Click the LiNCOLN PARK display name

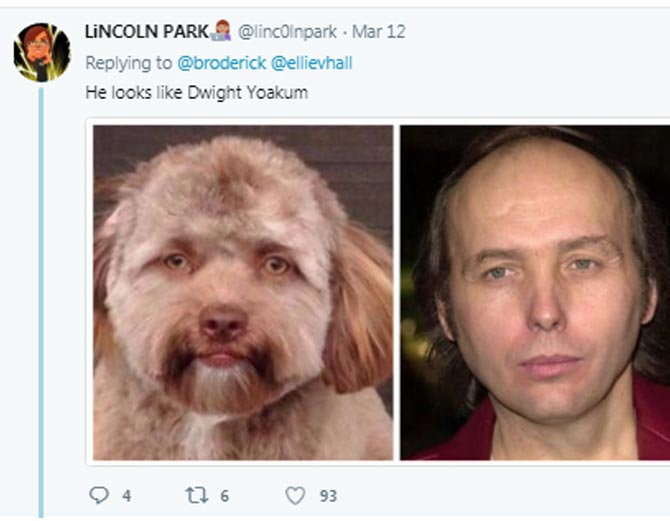click(147, 32)
